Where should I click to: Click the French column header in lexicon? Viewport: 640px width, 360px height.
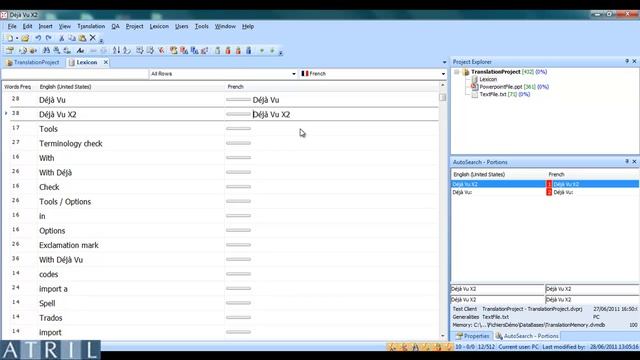tap(236, 87)
